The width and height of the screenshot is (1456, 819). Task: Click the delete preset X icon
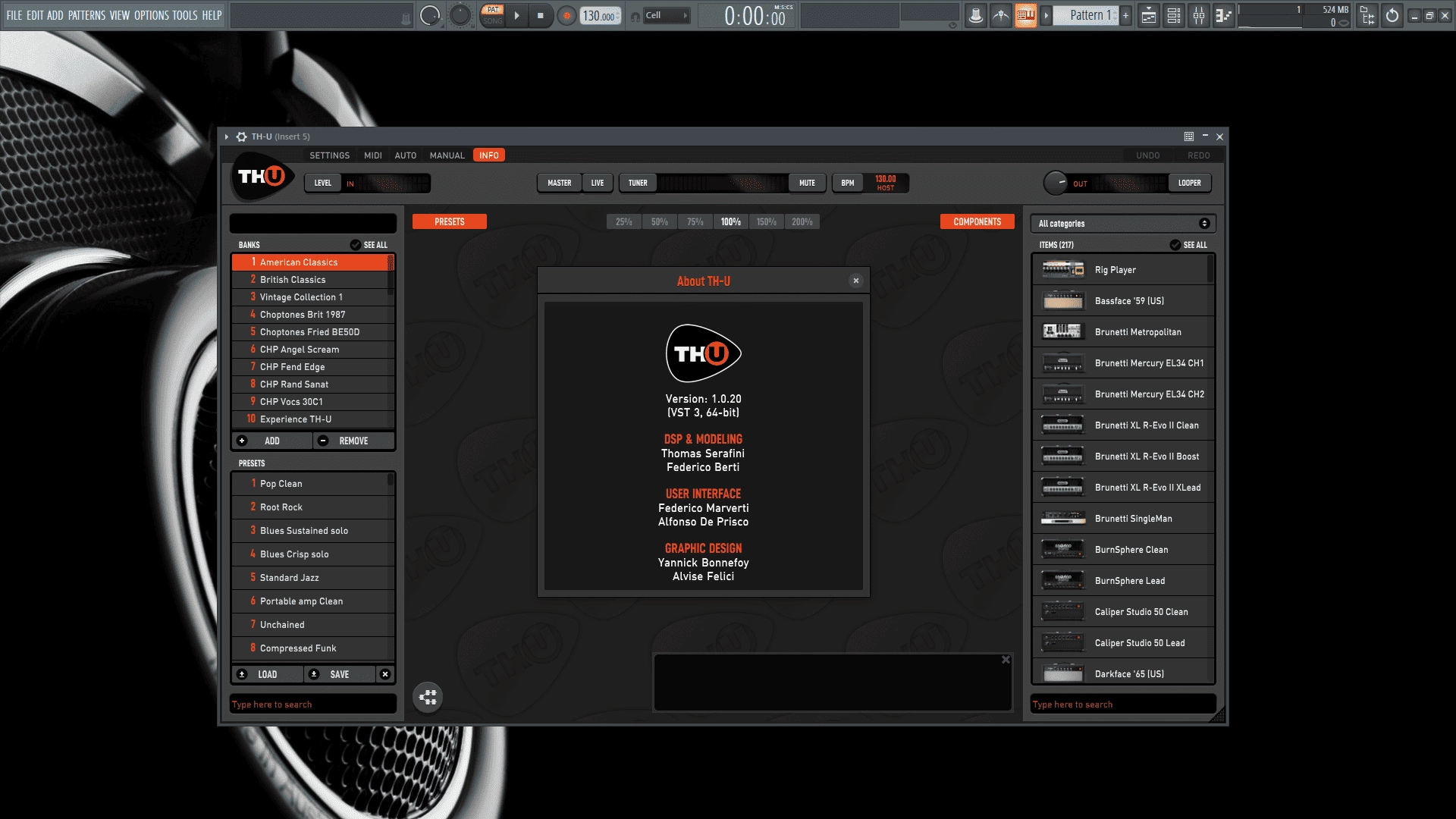[x=385, y=674]
